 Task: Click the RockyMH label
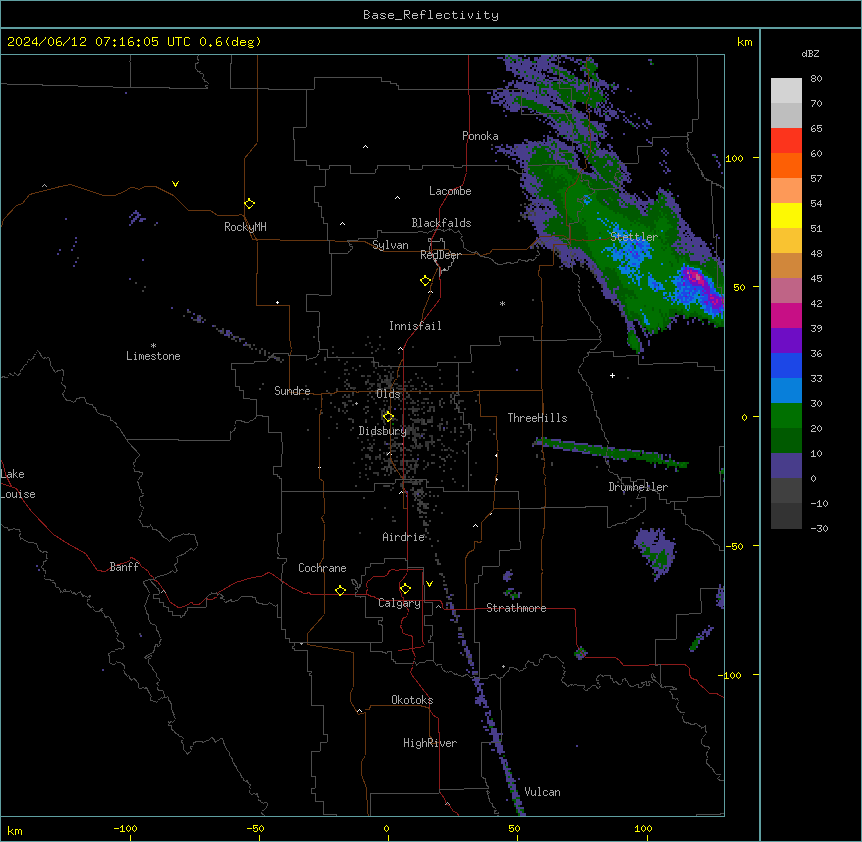tap(245, 226)
